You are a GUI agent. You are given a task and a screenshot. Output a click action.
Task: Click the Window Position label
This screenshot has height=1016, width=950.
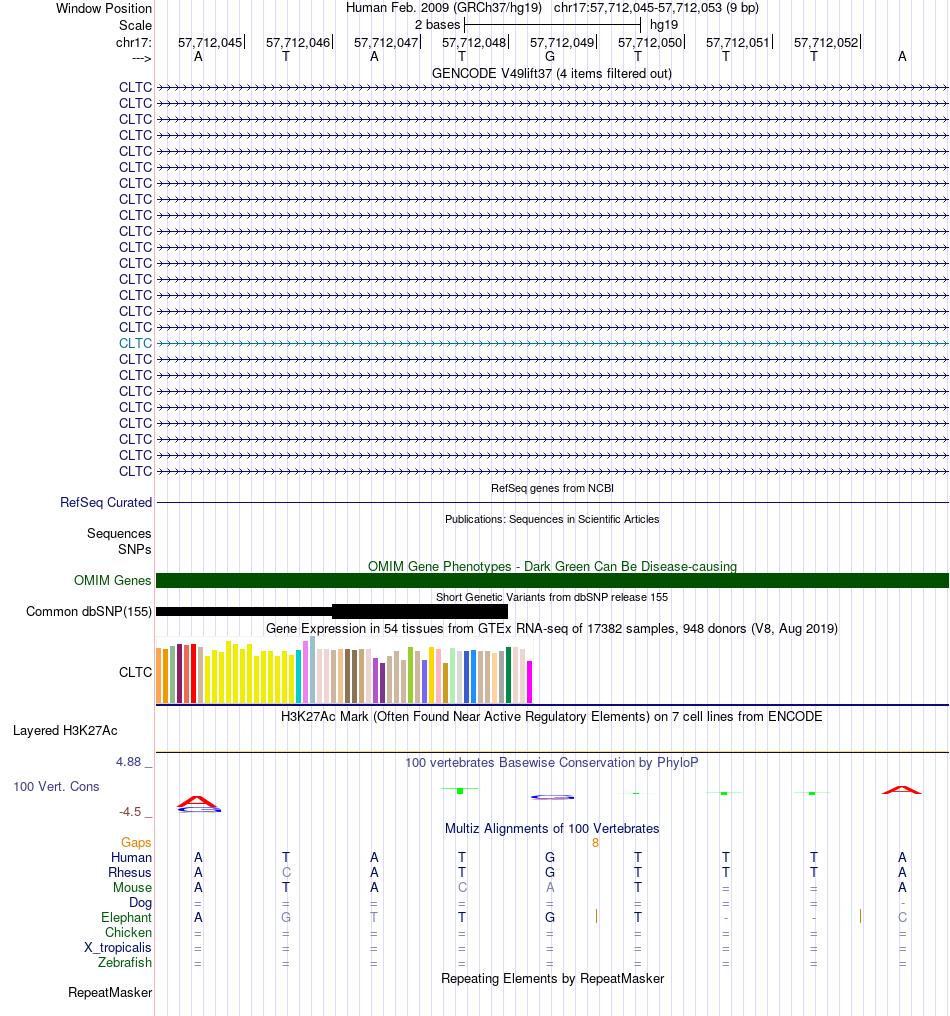[x=104, y=8]
